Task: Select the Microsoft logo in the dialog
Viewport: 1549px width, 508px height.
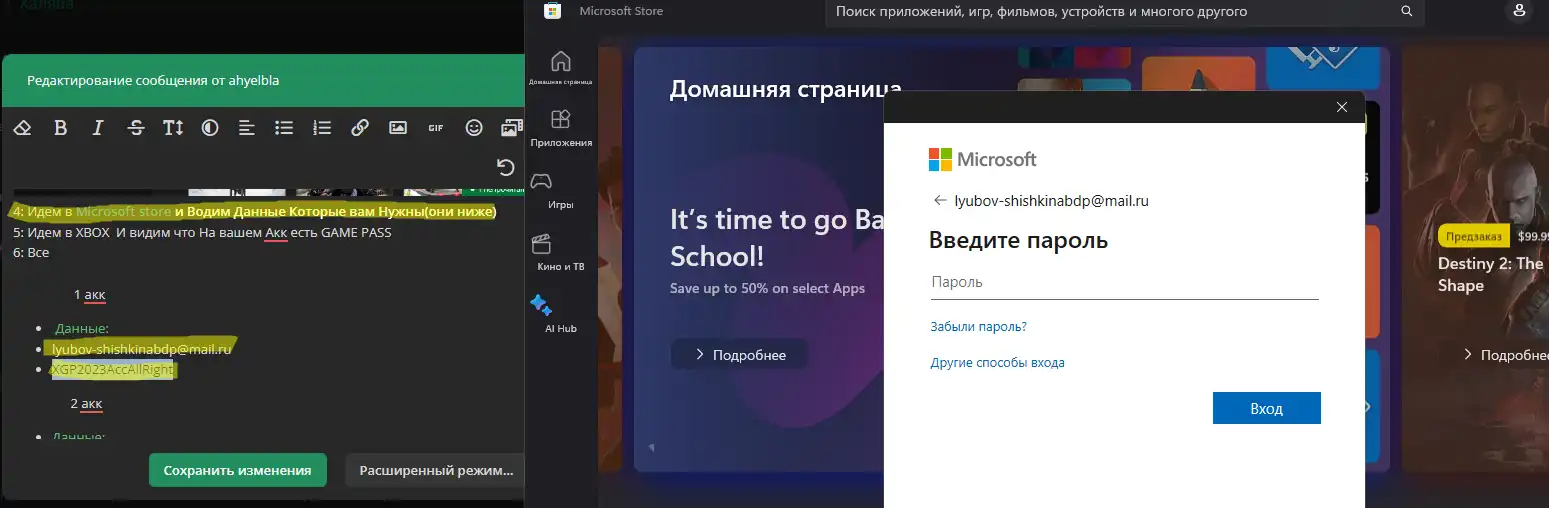Action: click(982, 159)
